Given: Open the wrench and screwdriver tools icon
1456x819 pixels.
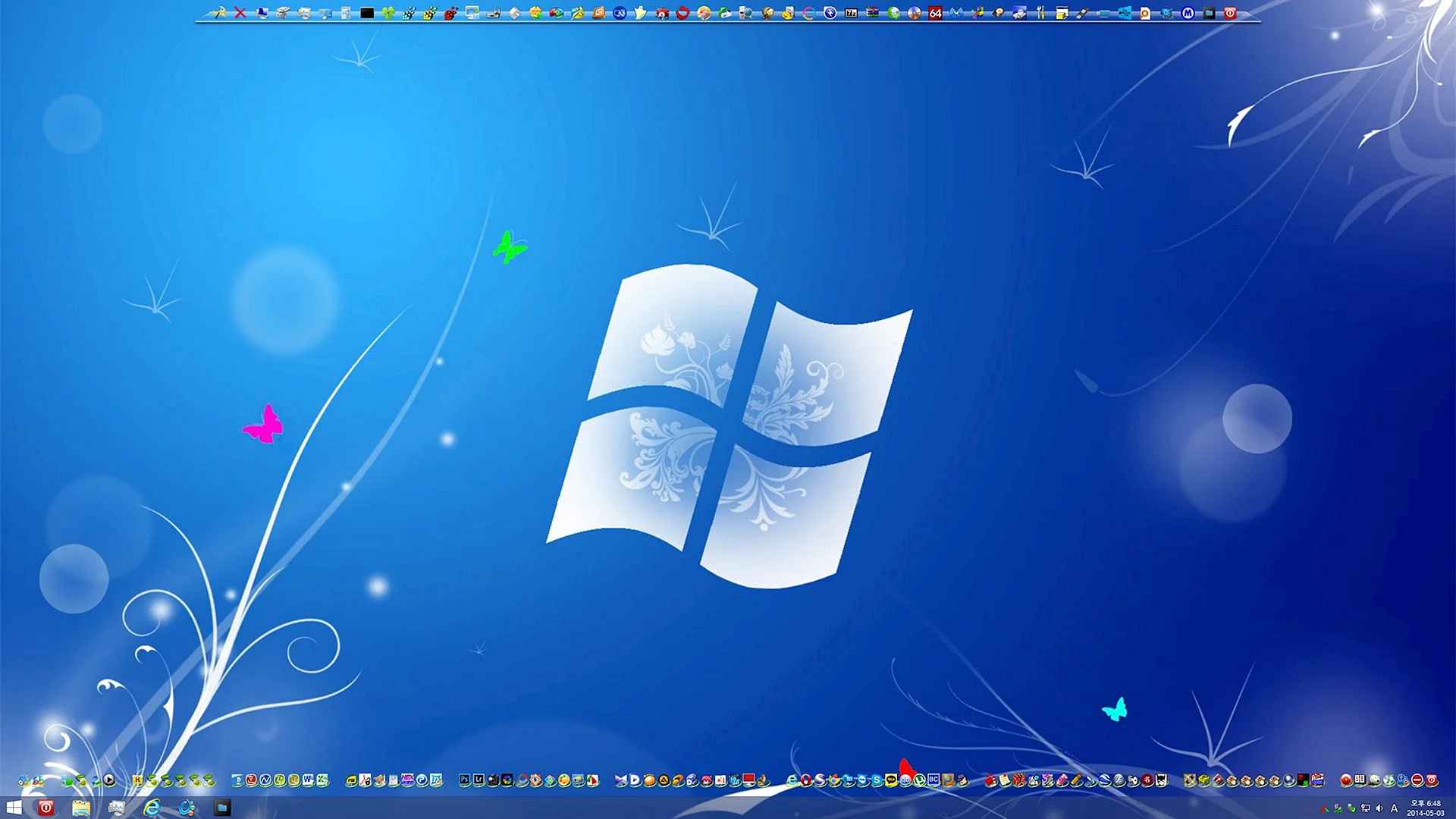Looking at the screenshot, I should click(1041, 13).
